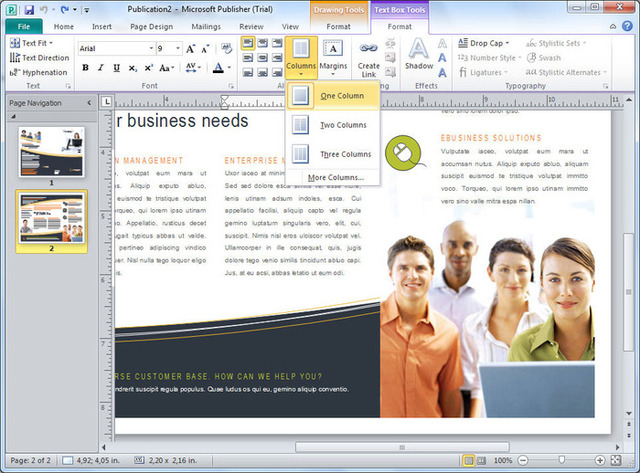640x473 pixels.
Task: Toggle two-page spread view in status bar
Action: tap(482, 461)
